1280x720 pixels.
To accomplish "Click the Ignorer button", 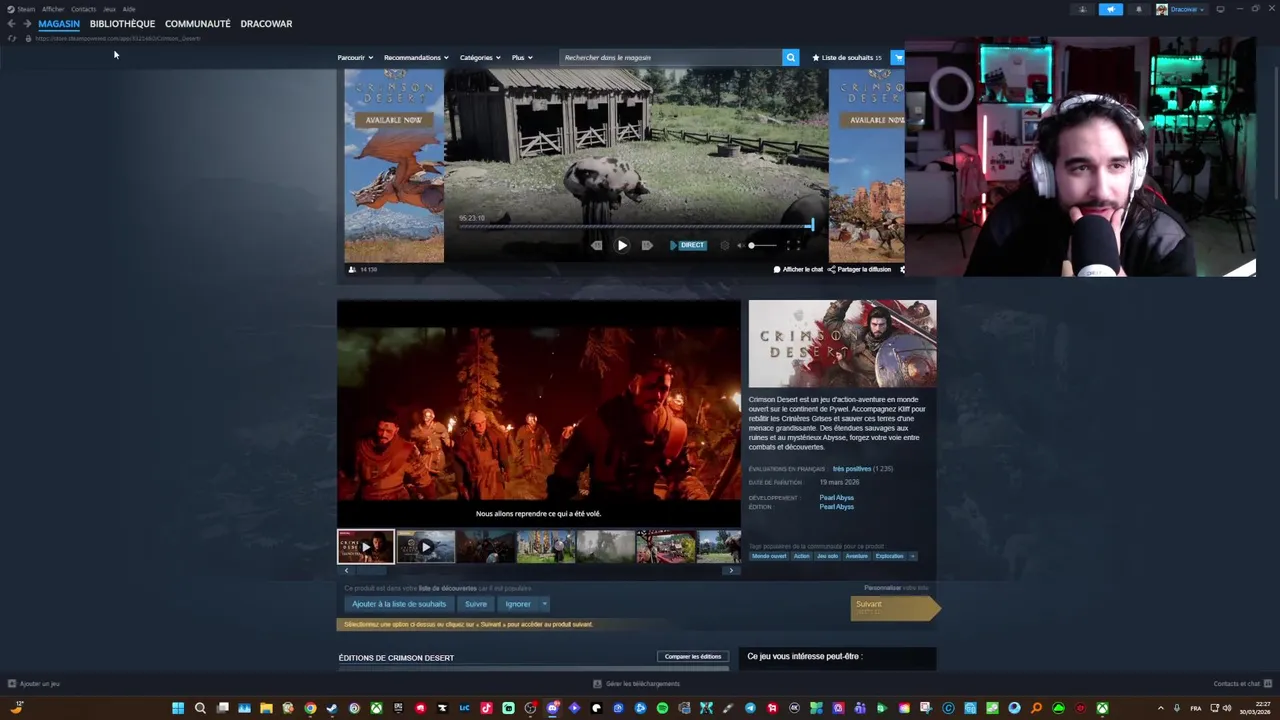I will (x=518, y=604).
